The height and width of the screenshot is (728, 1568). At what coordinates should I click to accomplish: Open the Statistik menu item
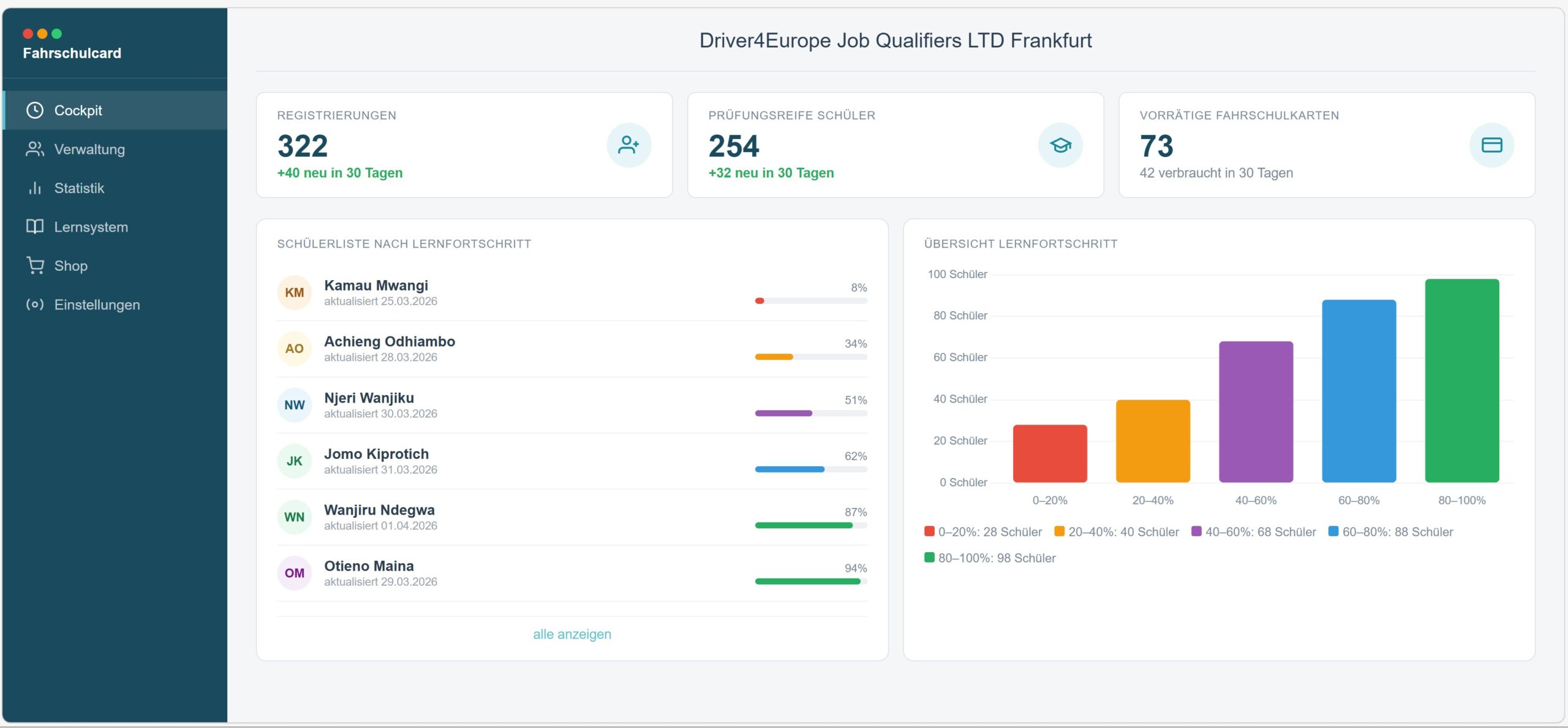[79, 188]
